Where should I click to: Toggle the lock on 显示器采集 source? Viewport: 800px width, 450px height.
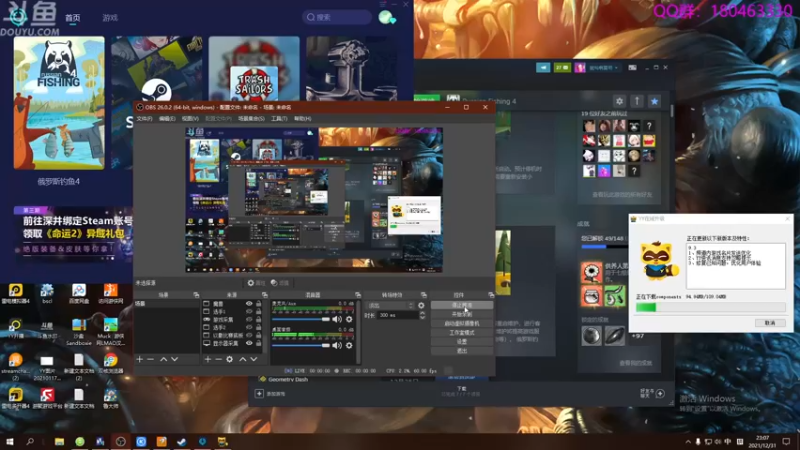click(x=259, y=343)
